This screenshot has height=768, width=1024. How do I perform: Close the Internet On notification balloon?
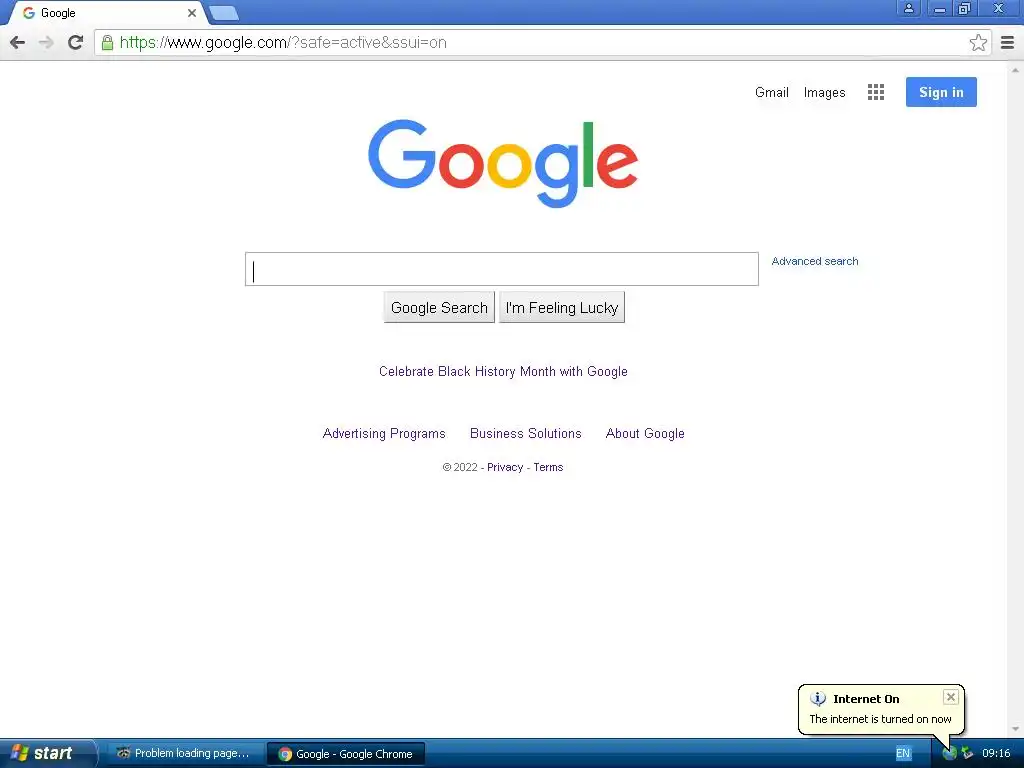(x=951, y=697)
